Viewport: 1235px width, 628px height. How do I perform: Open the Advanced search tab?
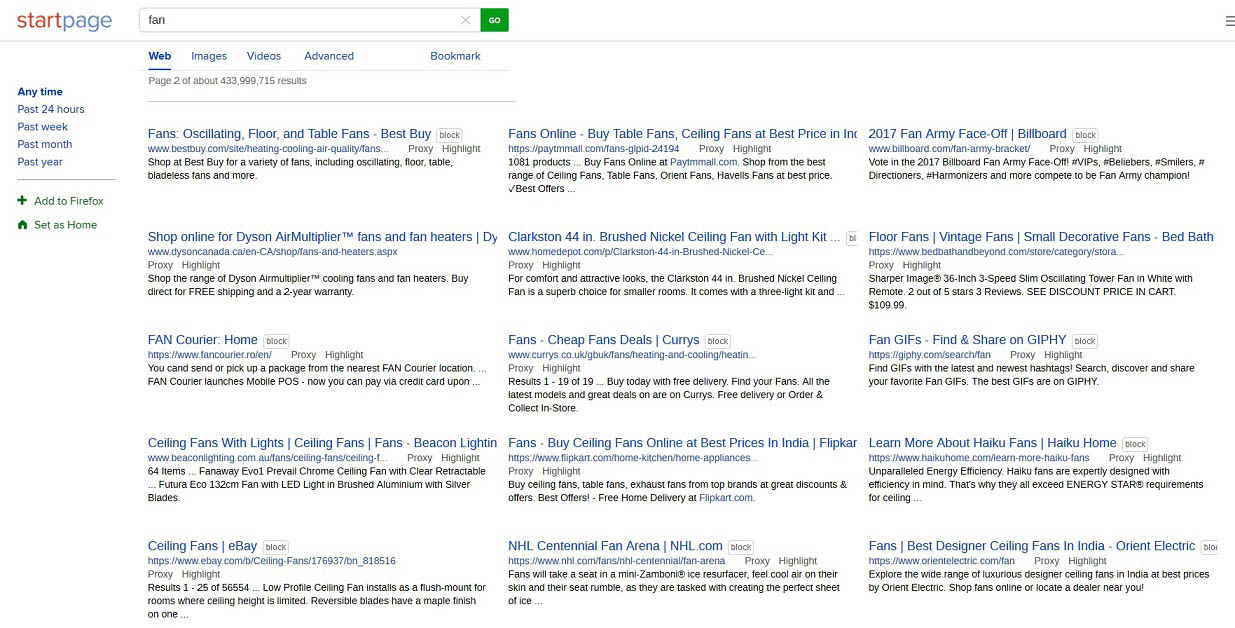(329, 56)
